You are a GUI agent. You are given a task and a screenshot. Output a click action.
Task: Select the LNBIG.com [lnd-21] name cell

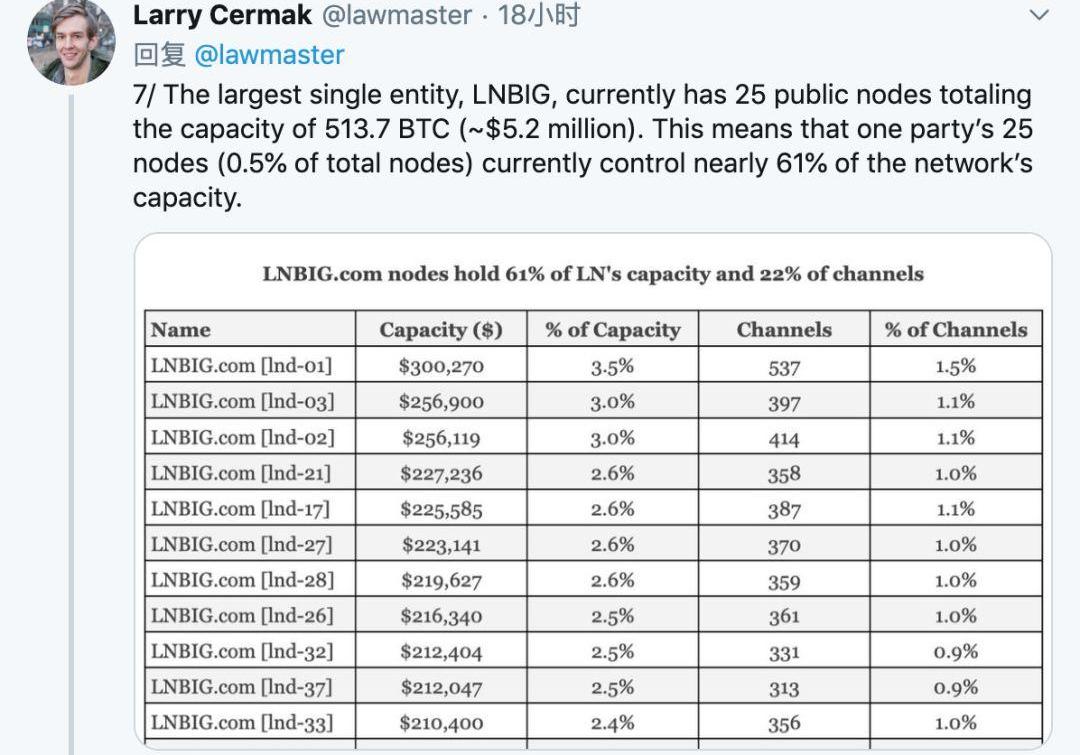tap(240, 473)
